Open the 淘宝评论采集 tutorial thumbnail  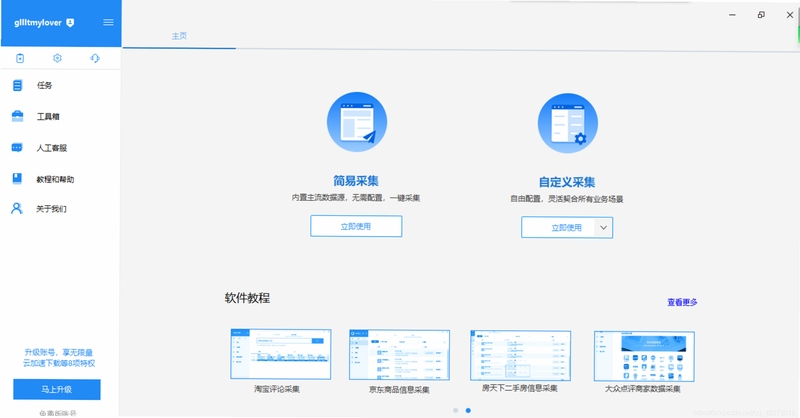(x=281, y=354)
